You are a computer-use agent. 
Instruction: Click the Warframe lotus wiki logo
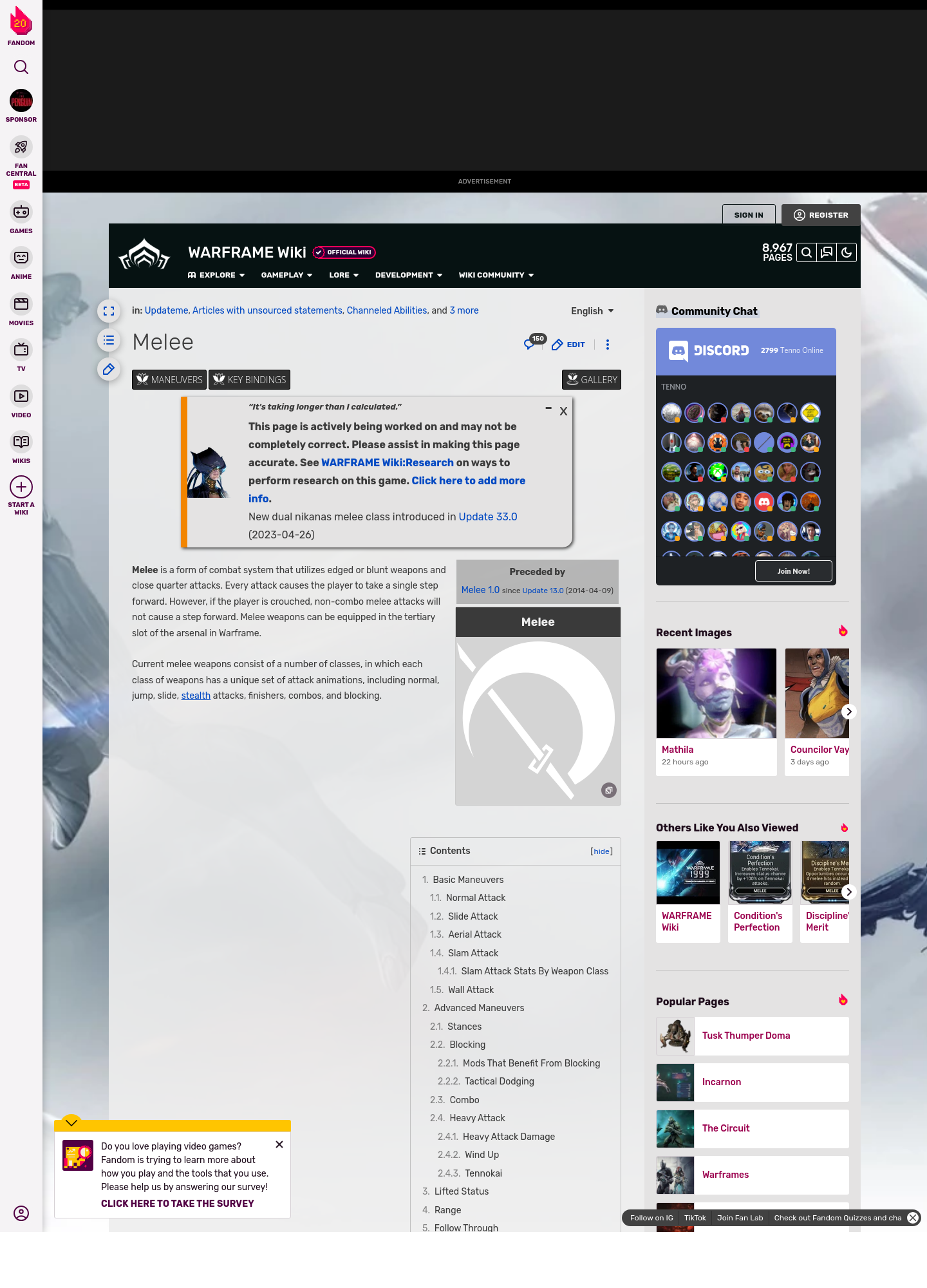coord(144,255)
